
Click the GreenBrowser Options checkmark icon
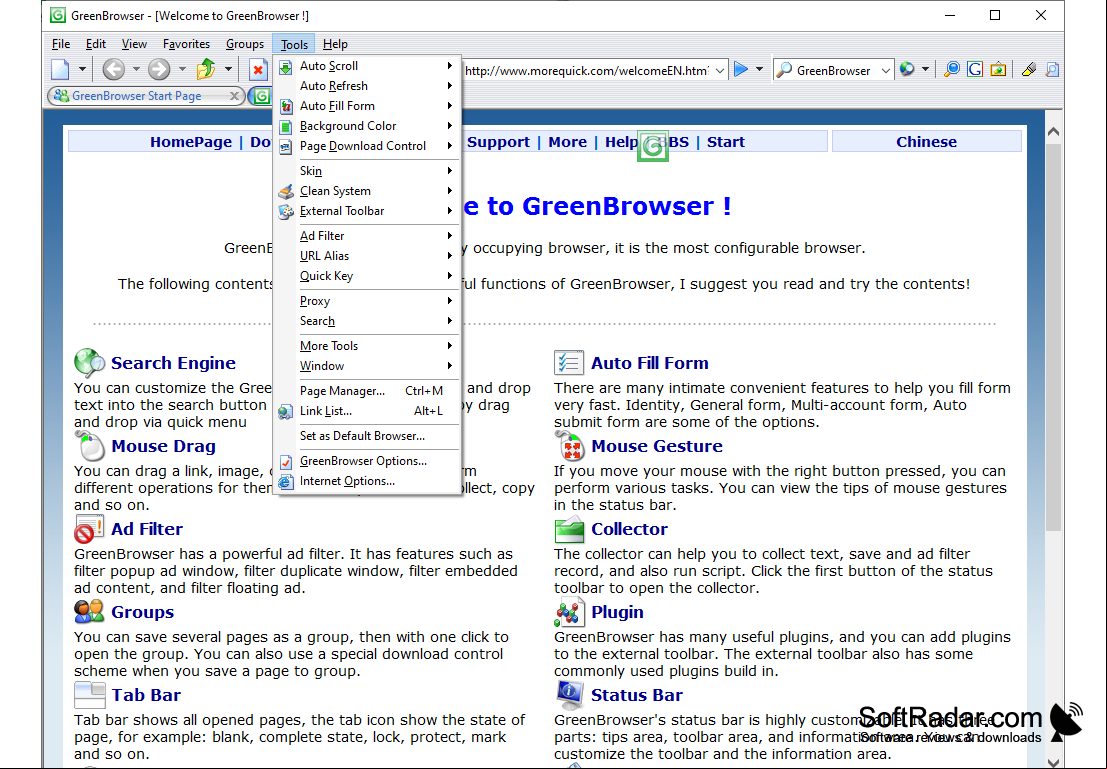285,461
